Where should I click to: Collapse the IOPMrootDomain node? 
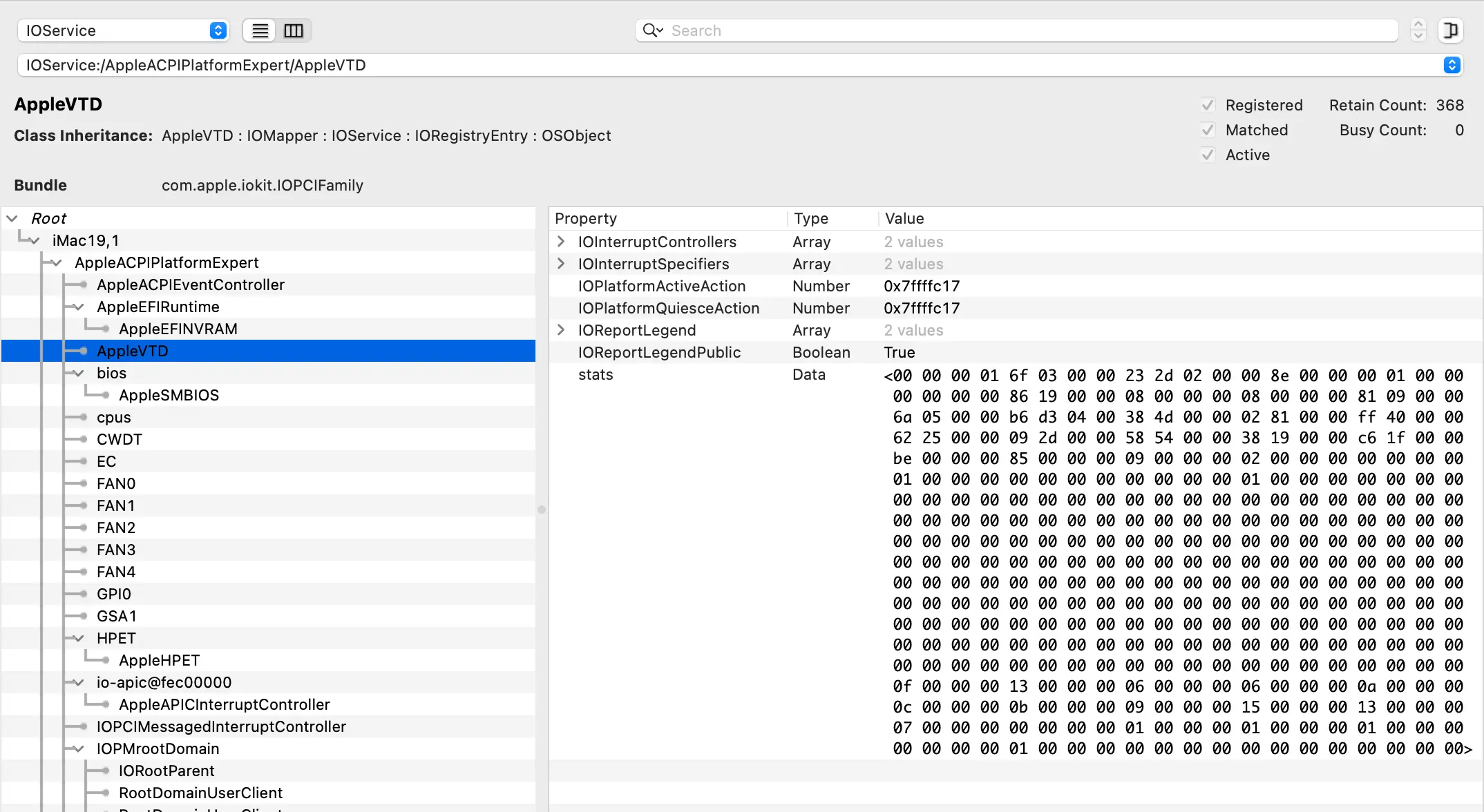79,748
